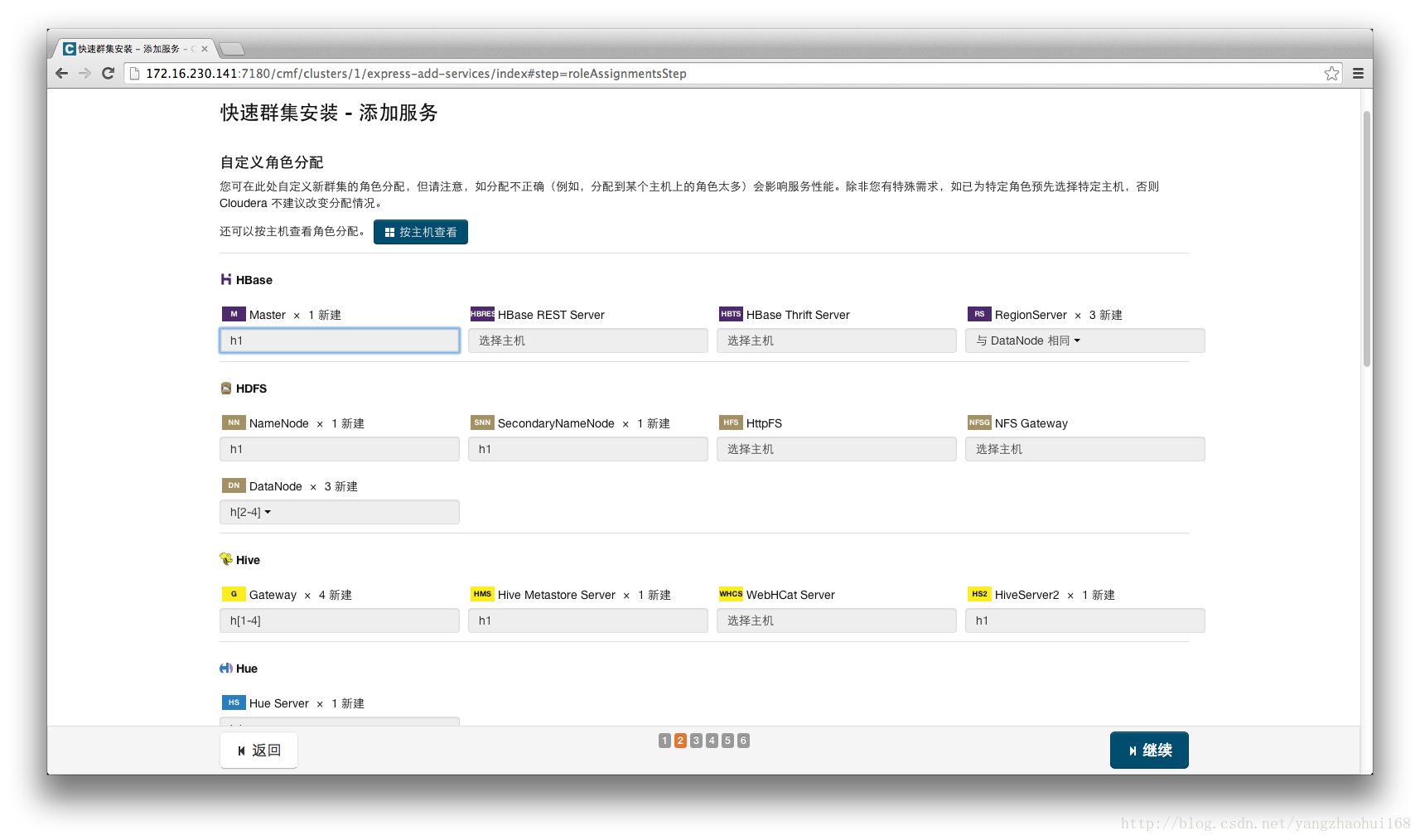Click the SNN SecondaryNameNode badge
Viewport: 1420px width, 840px height.
[482, 422]
